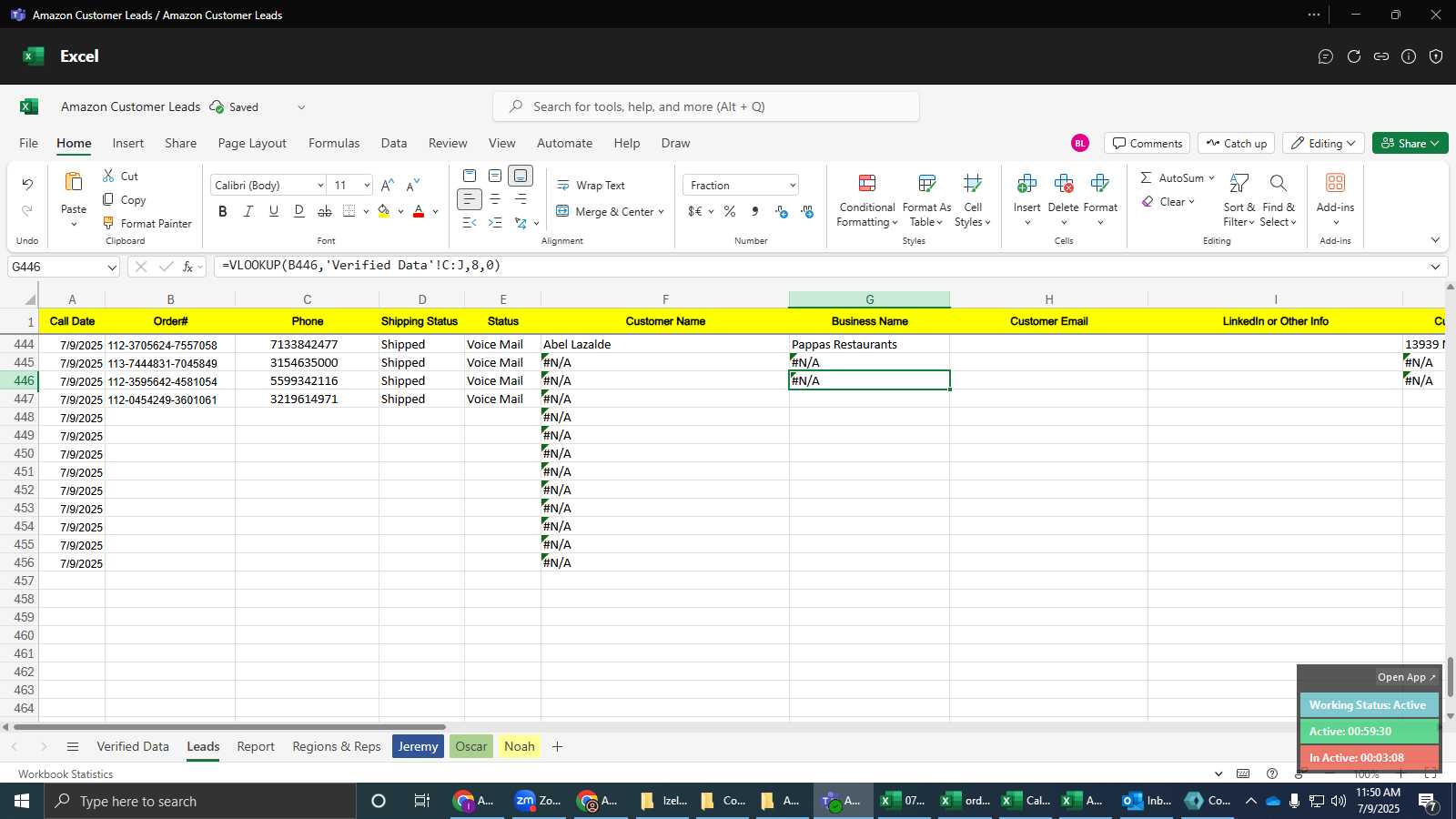Apply the yellow fill color bucket
Image resolution: width=1456 pixels, height=819 pixels.
(384, 211)
